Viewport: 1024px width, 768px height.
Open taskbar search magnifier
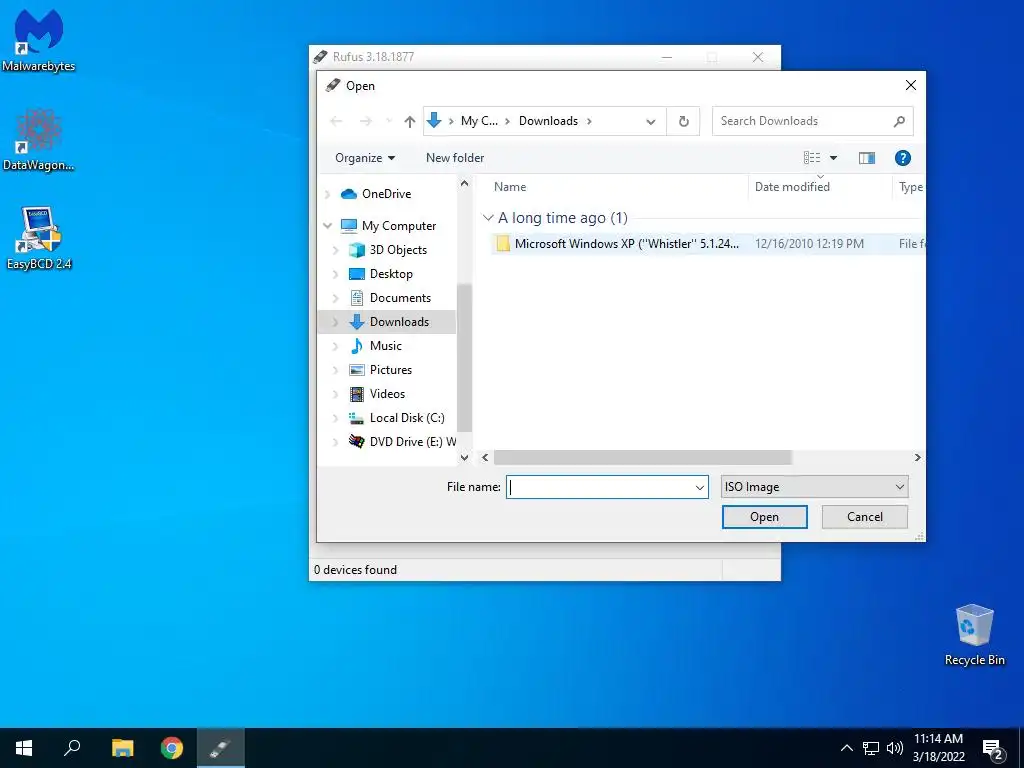pos(72,748)
